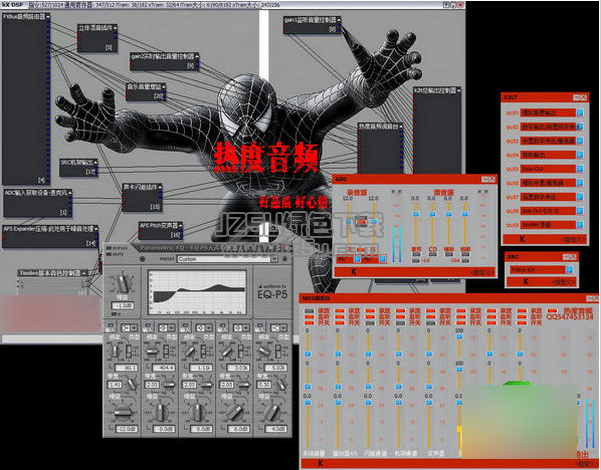Image resolution: width=601 pixels, height=470 pixels.
Task: Adjust the left recording source fader at 12.0
Action: click(x=349, y=221)
